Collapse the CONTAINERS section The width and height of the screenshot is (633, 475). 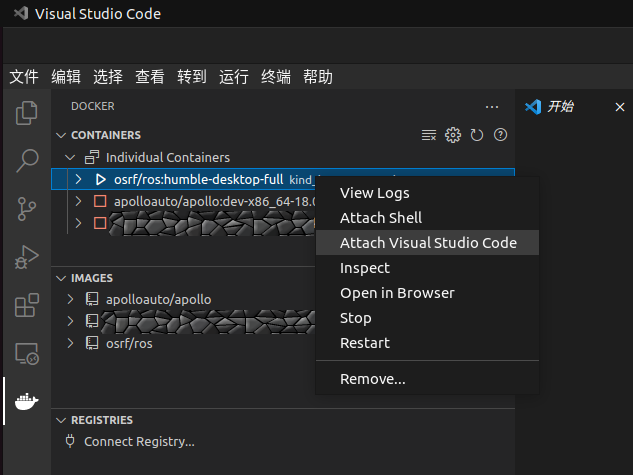(x=61, y=135)
